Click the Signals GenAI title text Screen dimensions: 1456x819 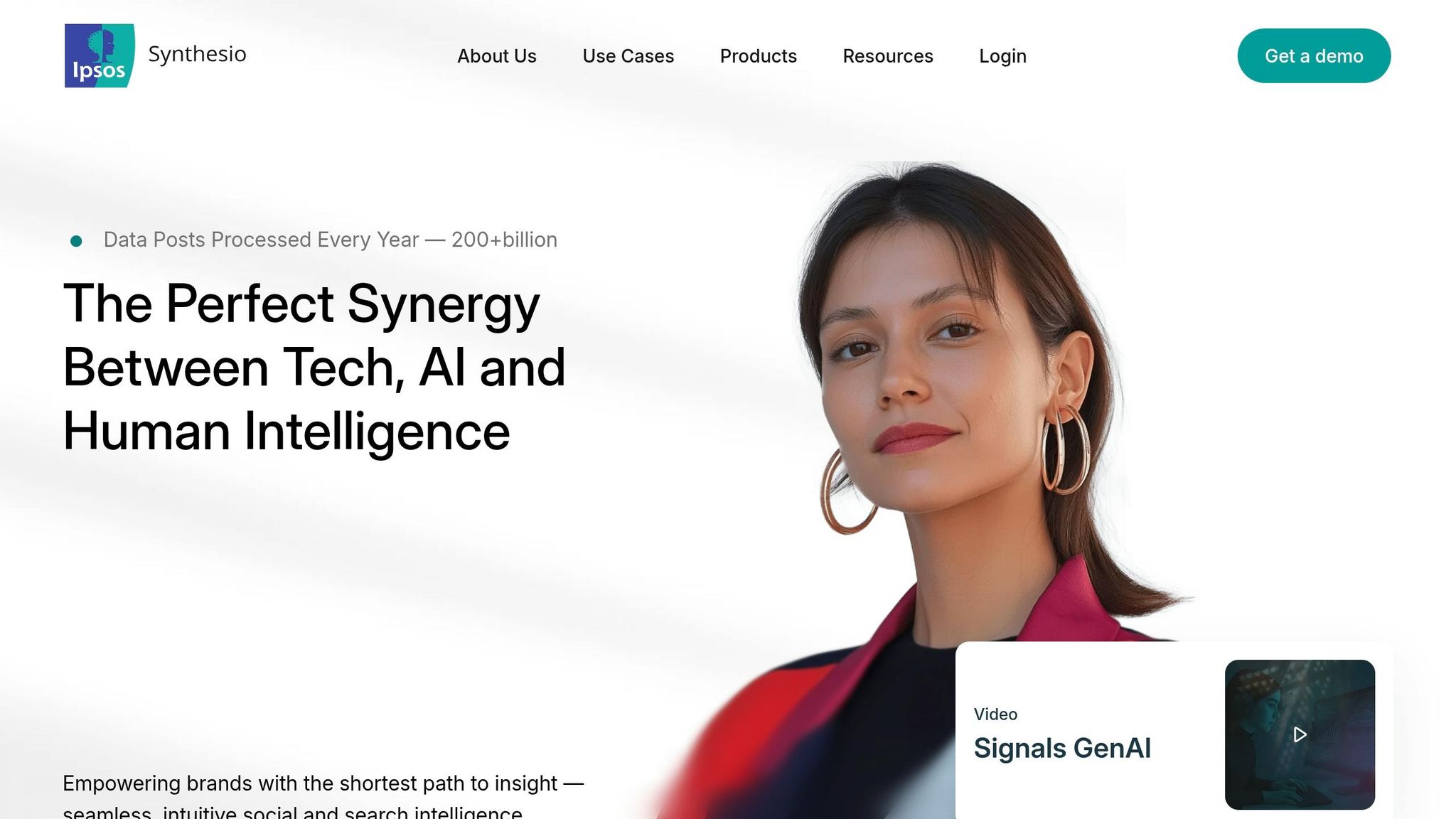(1061, 749)
